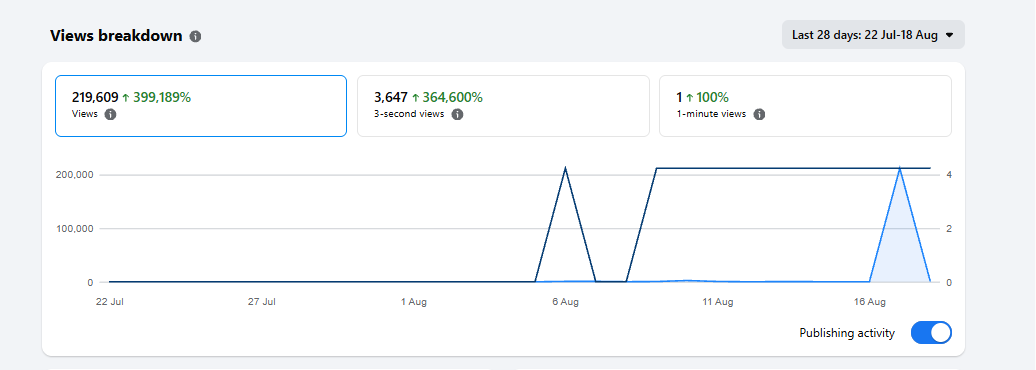The width and height of the screenshot is (1036, 370).
Task: Click the dropdown arrow in date range selector
Action: point(949,36)
